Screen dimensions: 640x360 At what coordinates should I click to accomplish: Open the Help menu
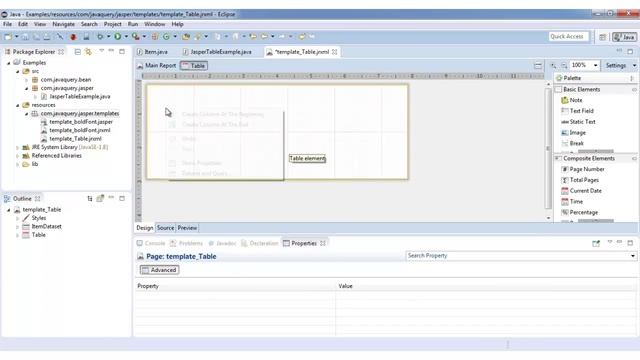pyautogui.click(x=177, y=24)
